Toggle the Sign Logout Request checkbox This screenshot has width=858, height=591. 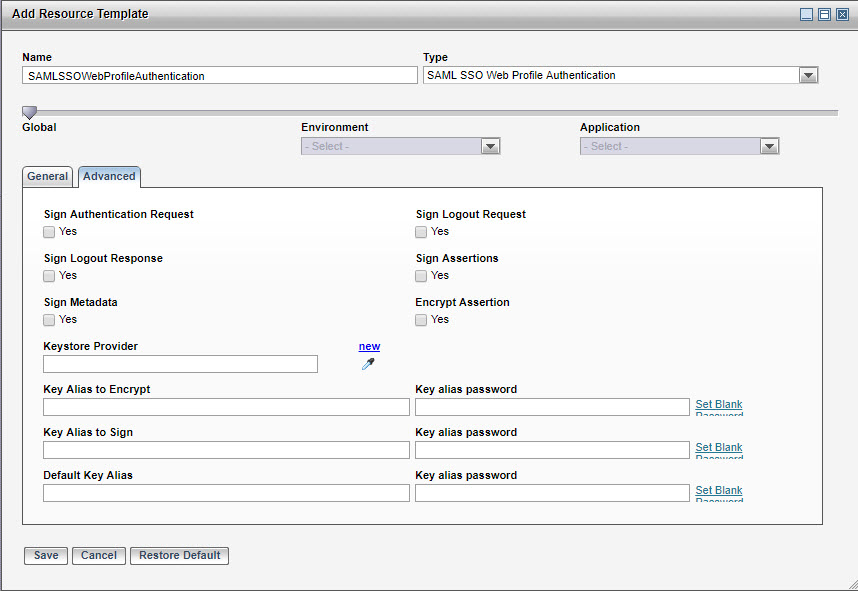tap(421, 232)
